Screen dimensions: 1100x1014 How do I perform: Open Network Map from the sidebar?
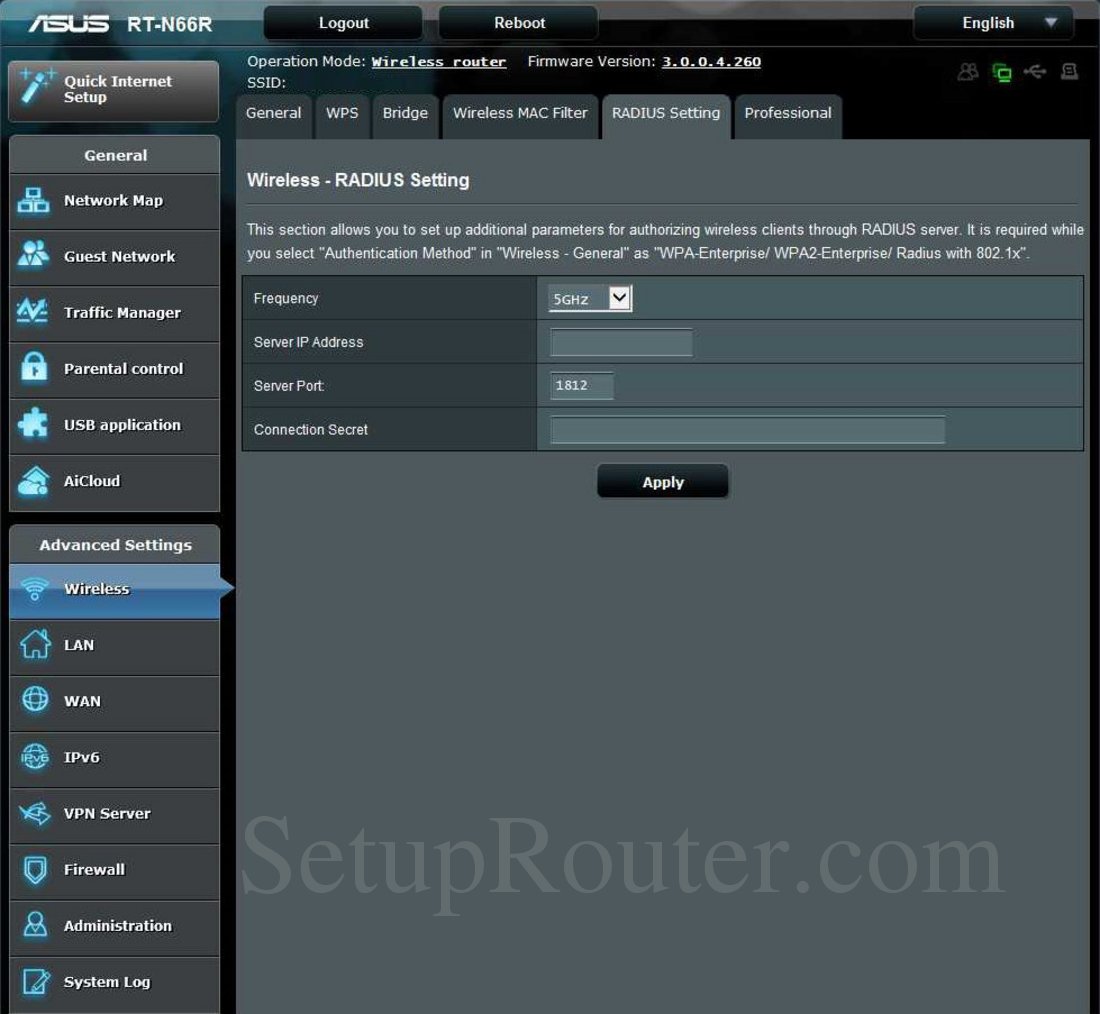pyautogui.click(x=114, y=201)
